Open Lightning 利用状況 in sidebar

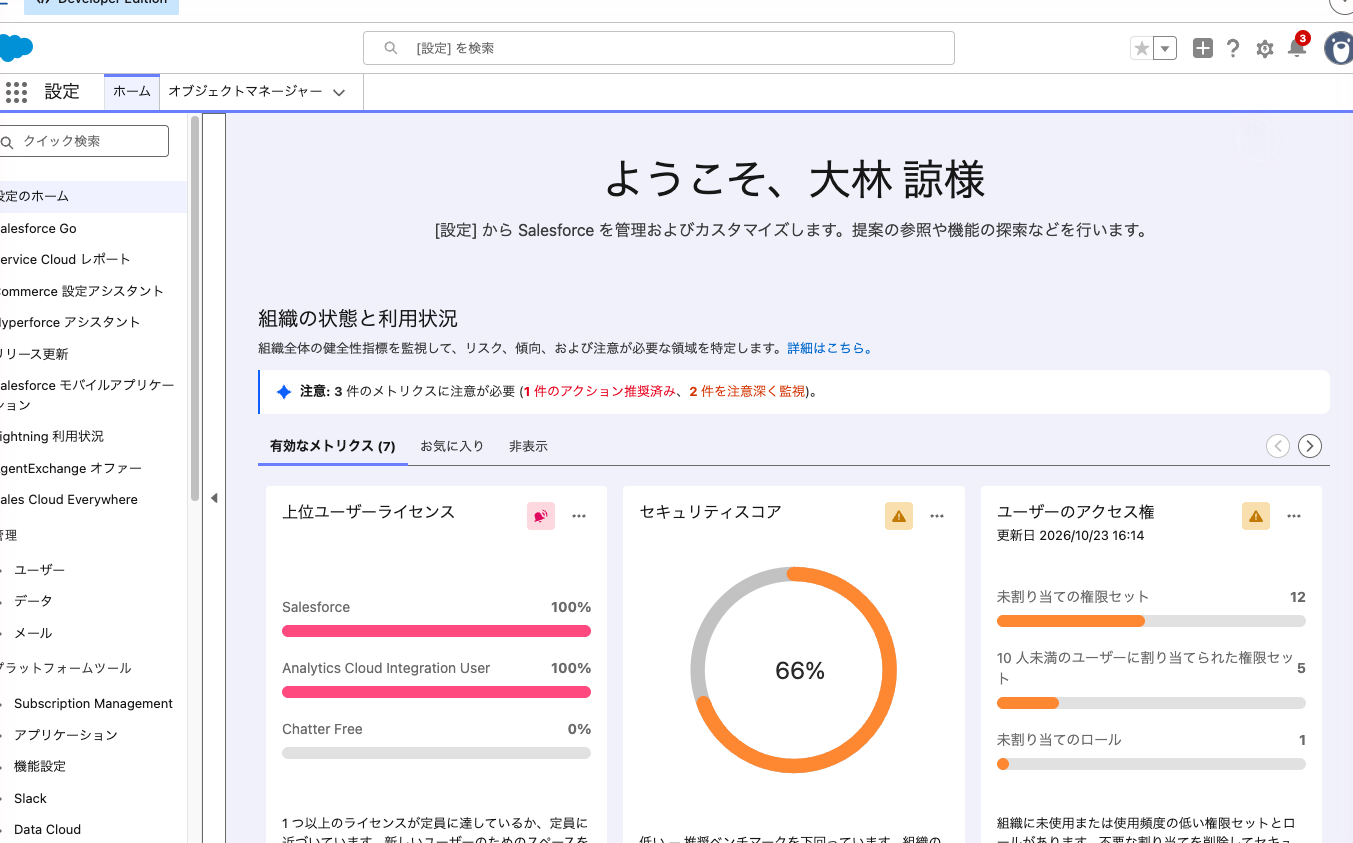click(51, 436)
